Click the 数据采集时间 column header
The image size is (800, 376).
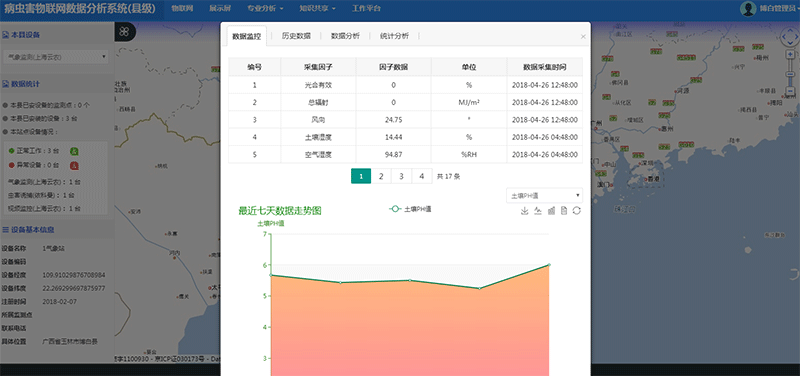coord(545,67)
